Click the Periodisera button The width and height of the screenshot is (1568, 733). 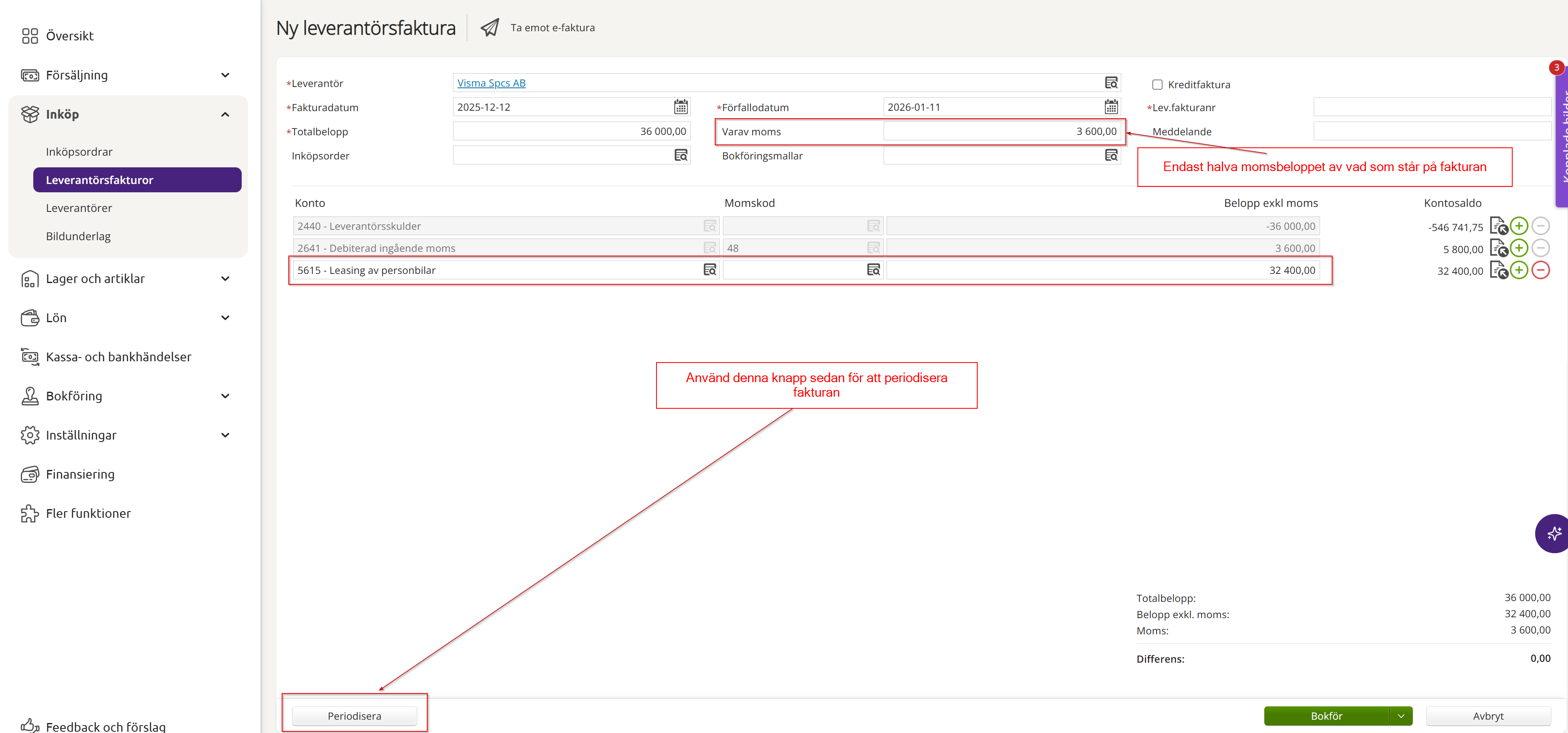(x=354, y=716)
